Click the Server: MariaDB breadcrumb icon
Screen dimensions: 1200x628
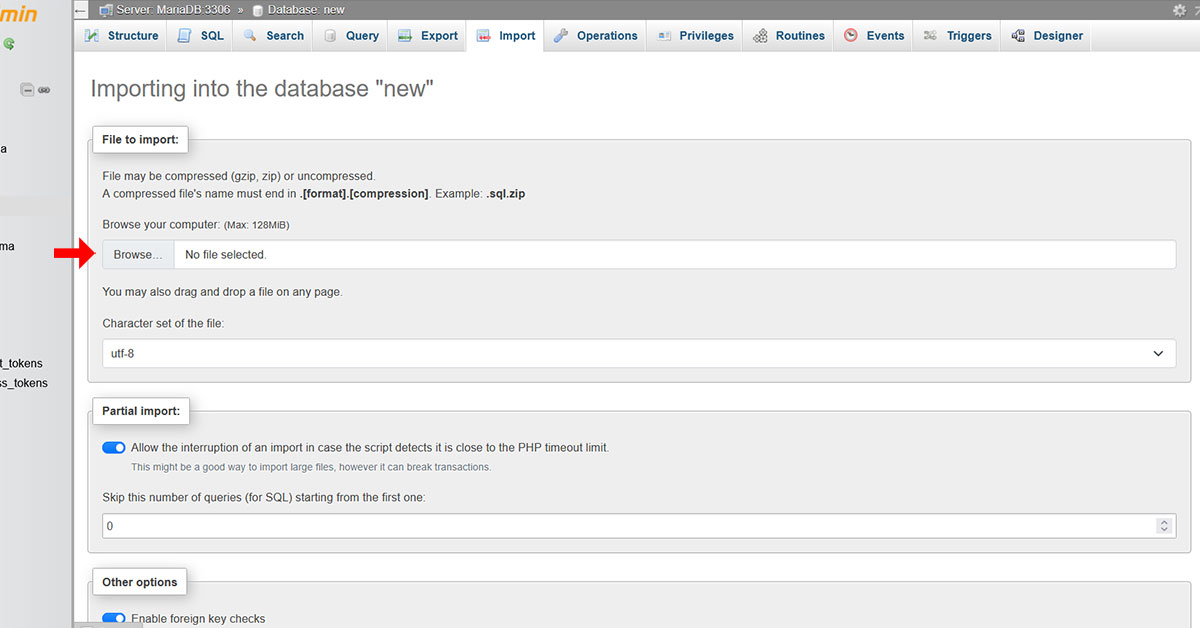106,10
